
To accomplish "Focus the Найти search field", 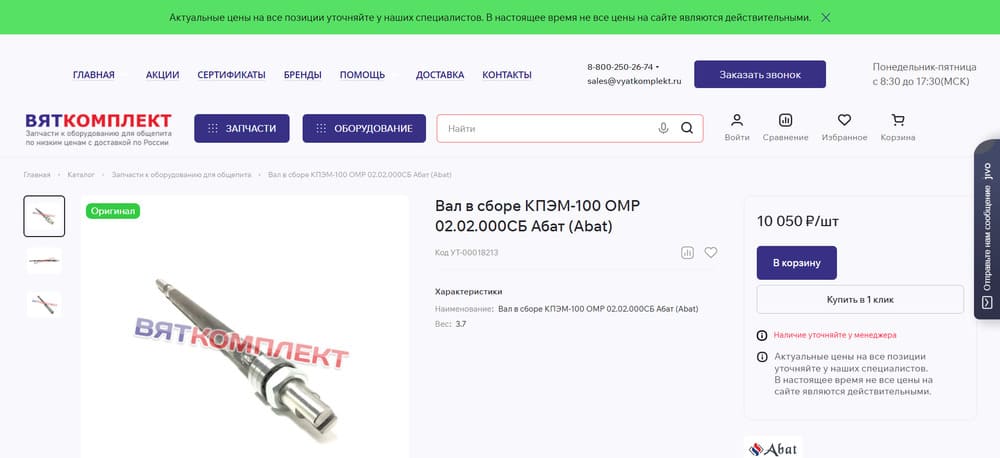I will (548, 128).
